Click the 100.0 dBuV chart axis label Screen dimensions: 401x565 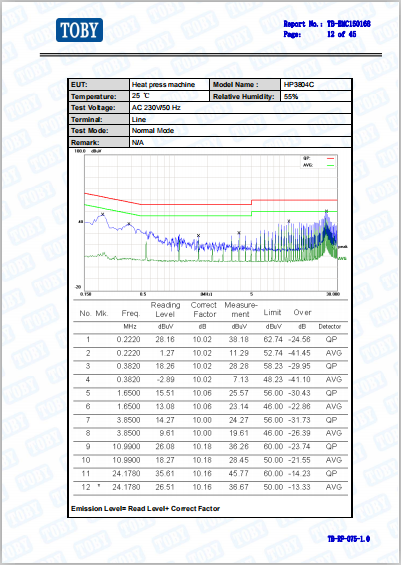tap(88, 151)
